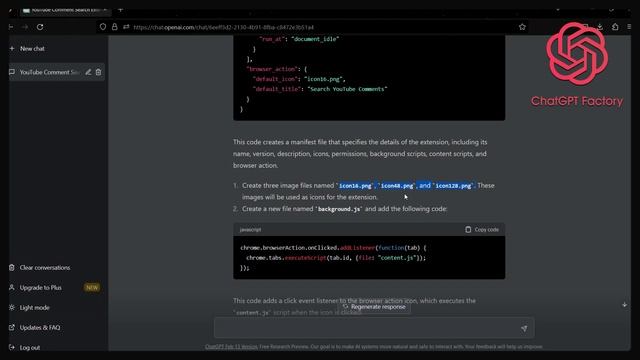Screen dimensions: 640x360
Task: Click the javascript label on the code block
Action: tap(250, 230)
